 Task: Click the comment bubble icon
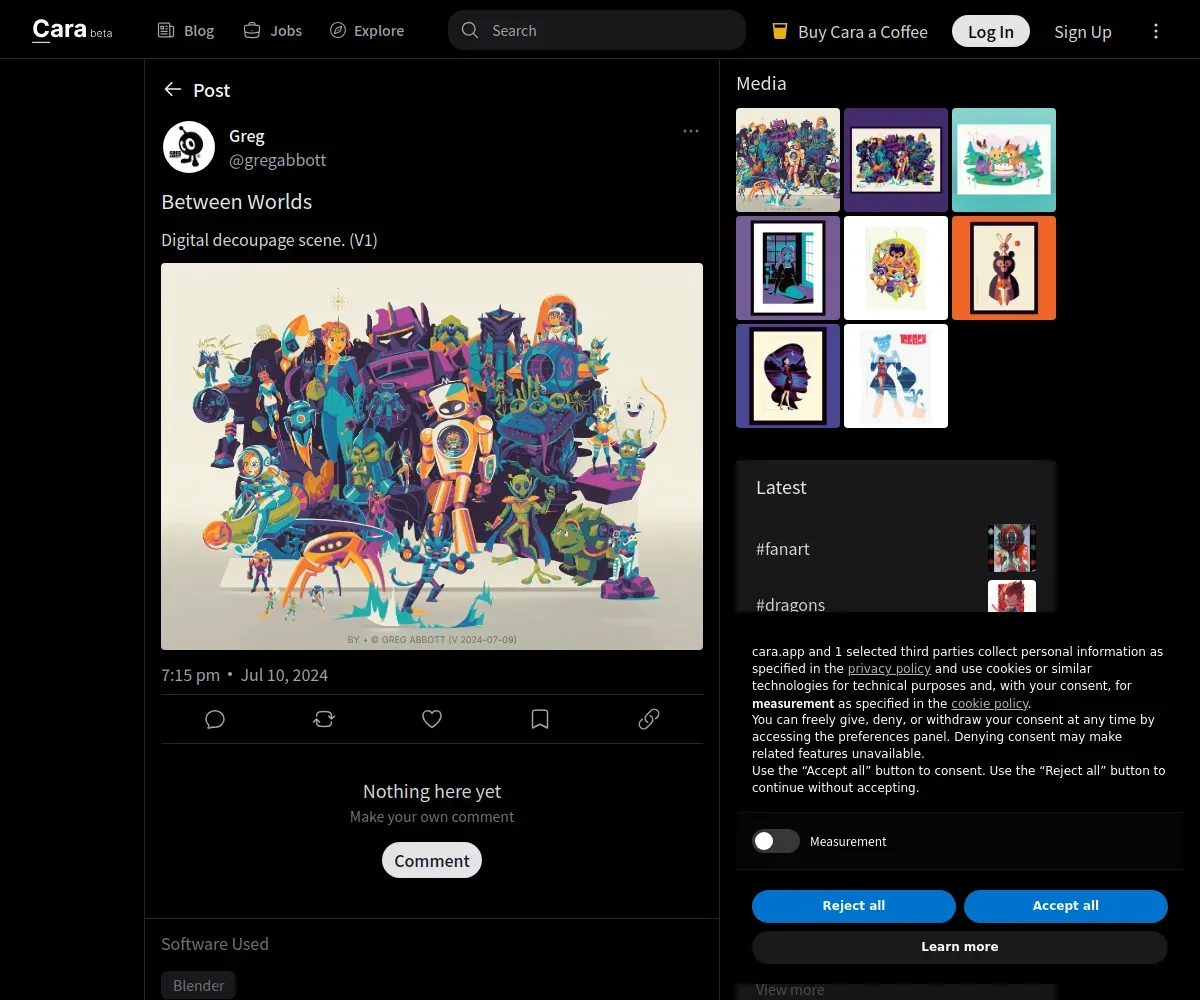tap(215, 719)
